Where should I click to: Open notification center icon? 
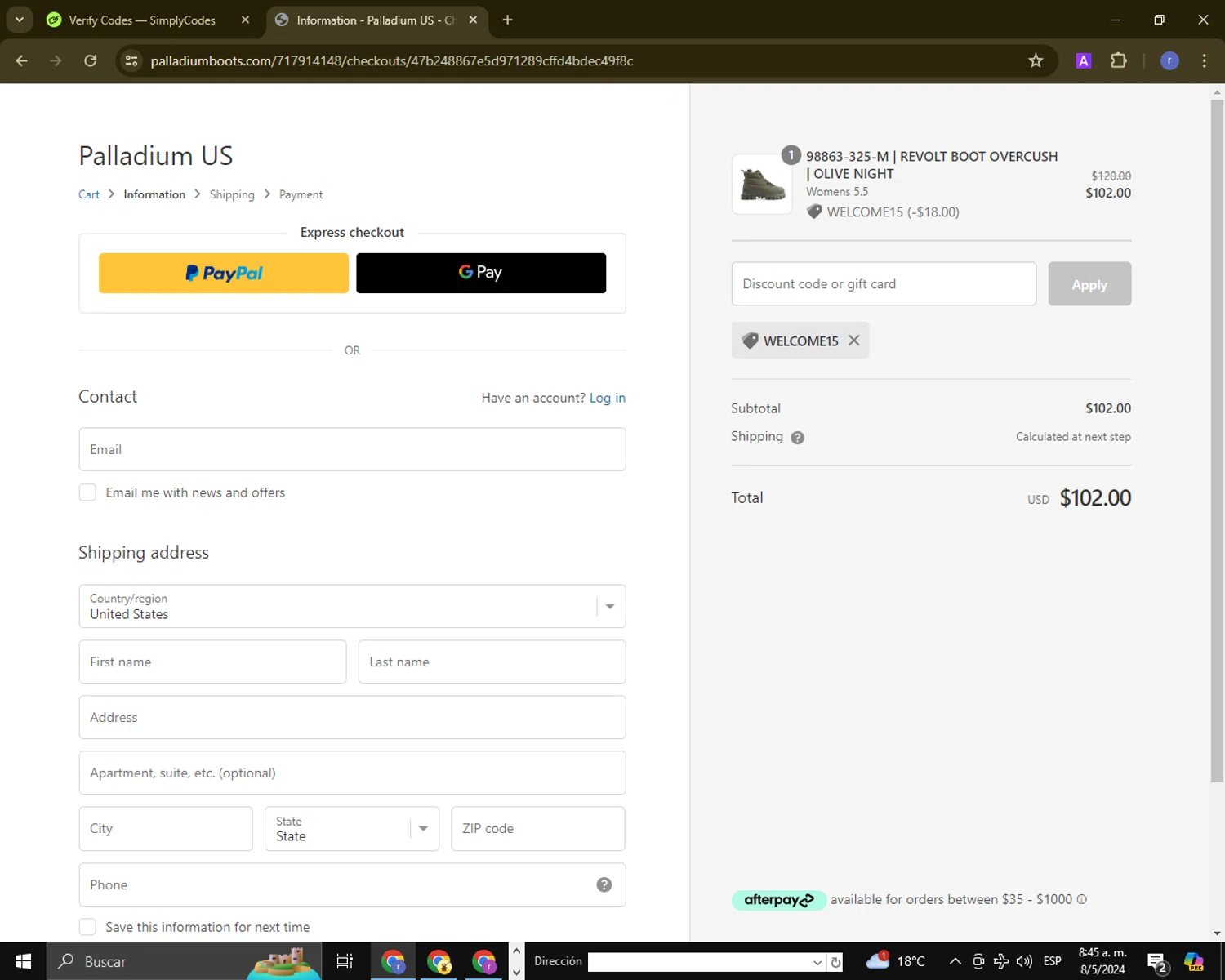click(1157, 962)
